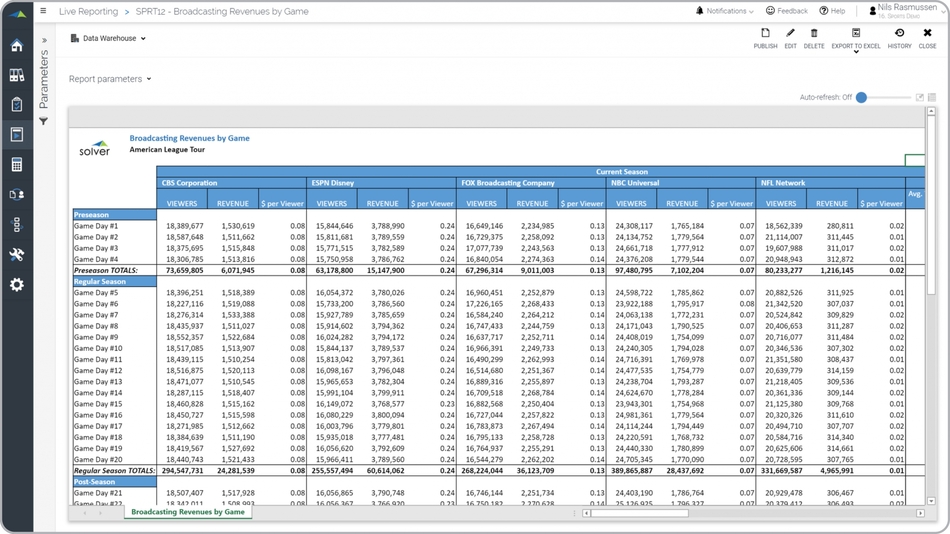Open the Notifications dropdown
The image size is (950, 534).
tap(724, 11)
